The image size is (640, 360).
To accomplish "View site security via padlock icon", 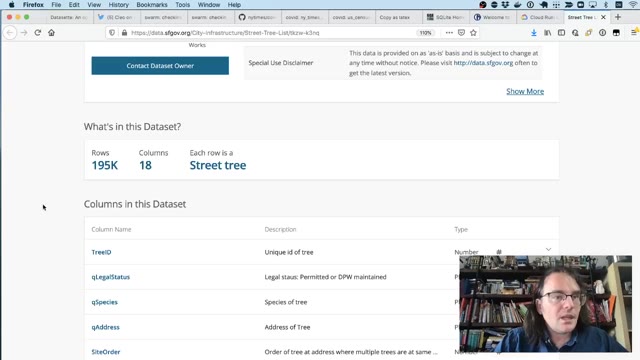I will 124,33.
